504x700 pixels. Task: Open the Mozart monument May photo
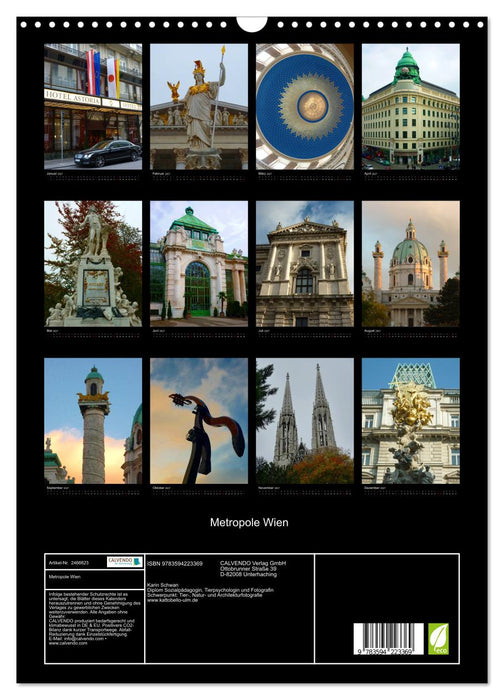click(93, 264)
